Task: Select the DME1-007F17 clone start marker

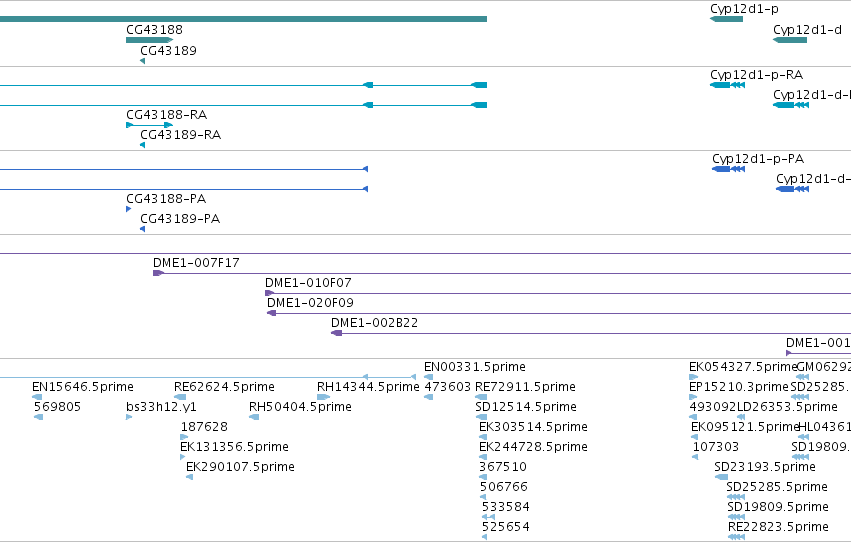Action: 158,273
